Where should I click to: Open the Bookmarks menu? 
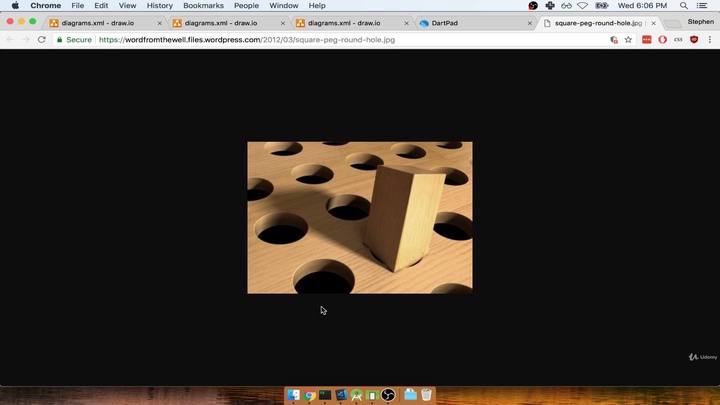pos(203,6)
